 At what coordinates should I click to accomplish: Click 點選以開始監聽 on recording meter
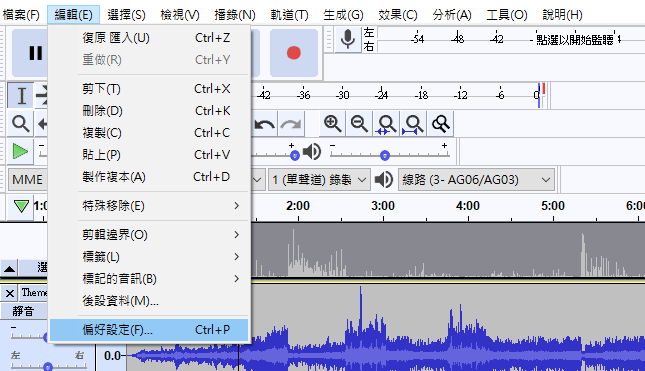pyautogui.click(x=575, y=40)
